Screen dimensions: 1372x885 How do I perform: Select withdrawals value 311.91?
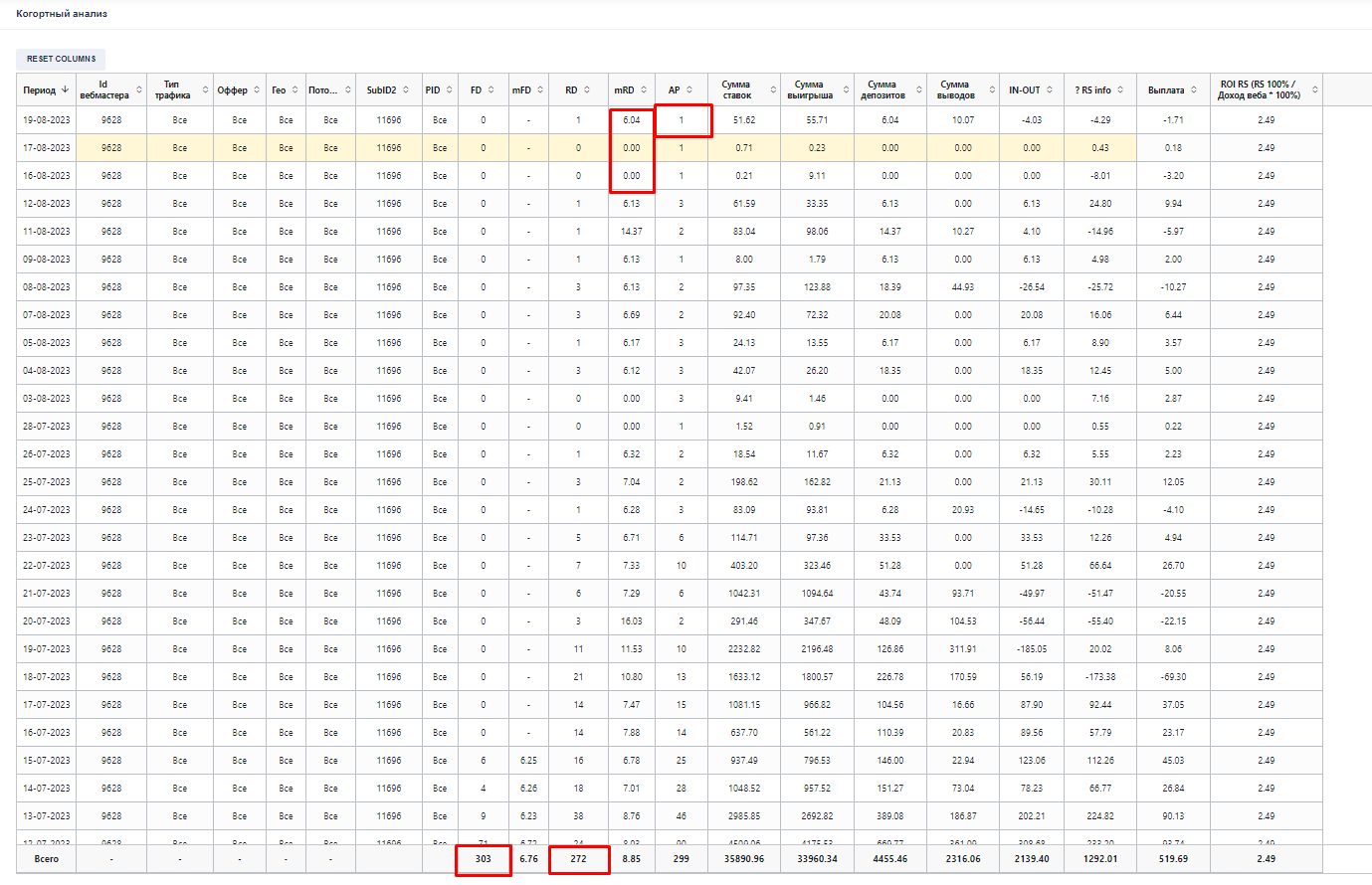963,649
